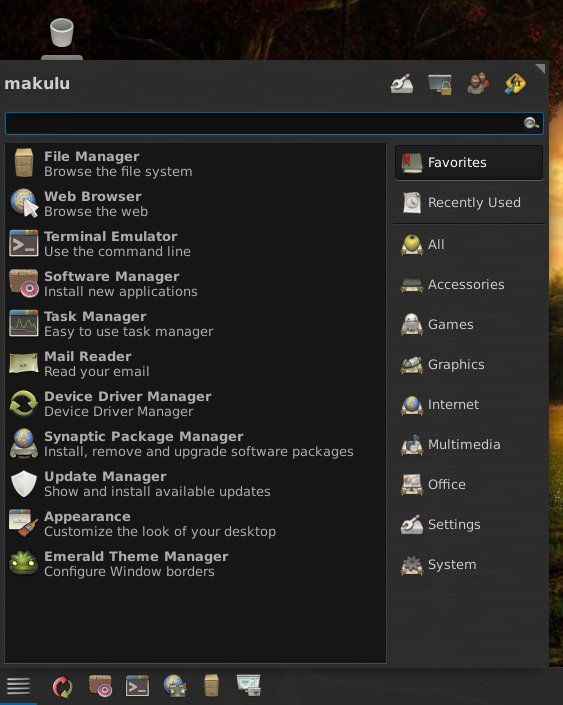The height and width of the screenshot is (705, 563).
Task: Click the hamburger menu button in taskbar
Action: click(x=18, y=686)
